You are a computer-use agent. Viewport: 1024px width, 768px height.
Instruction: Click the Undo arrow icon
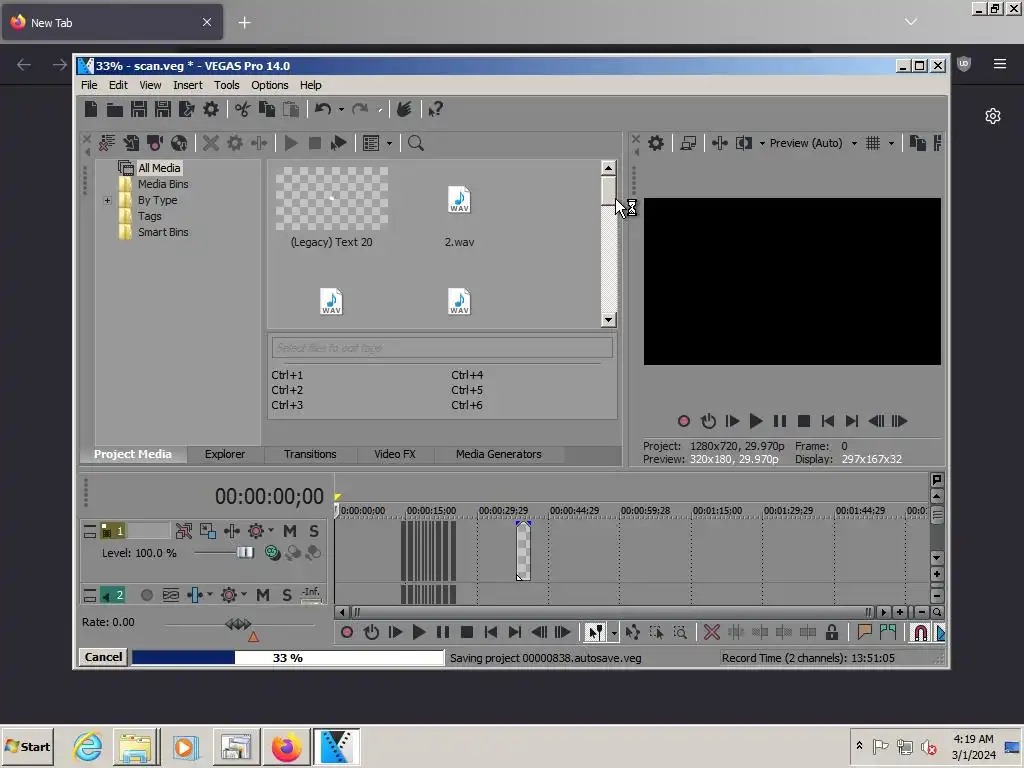click(323, 109)
